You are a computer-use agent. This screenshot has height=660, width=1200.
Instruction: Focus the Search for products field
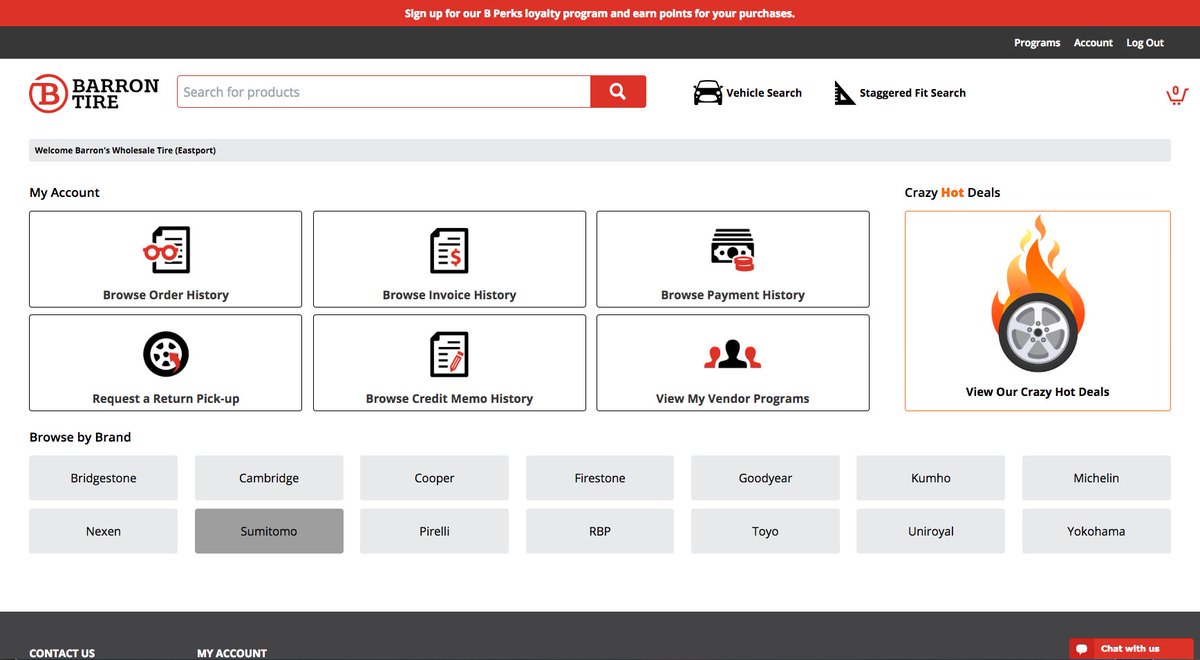(384, 92)
